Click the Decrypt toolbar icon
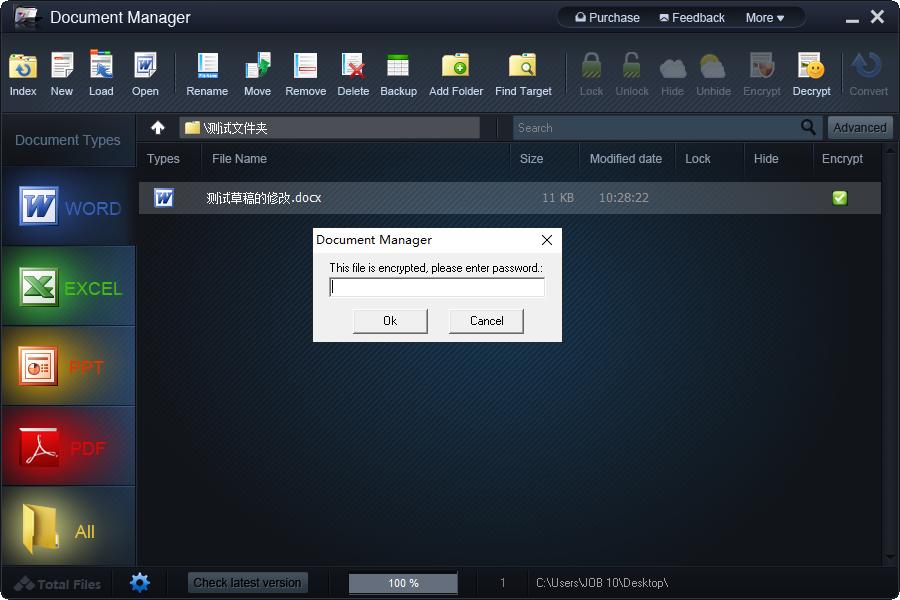The image size is (900, 600). point(812,65)
